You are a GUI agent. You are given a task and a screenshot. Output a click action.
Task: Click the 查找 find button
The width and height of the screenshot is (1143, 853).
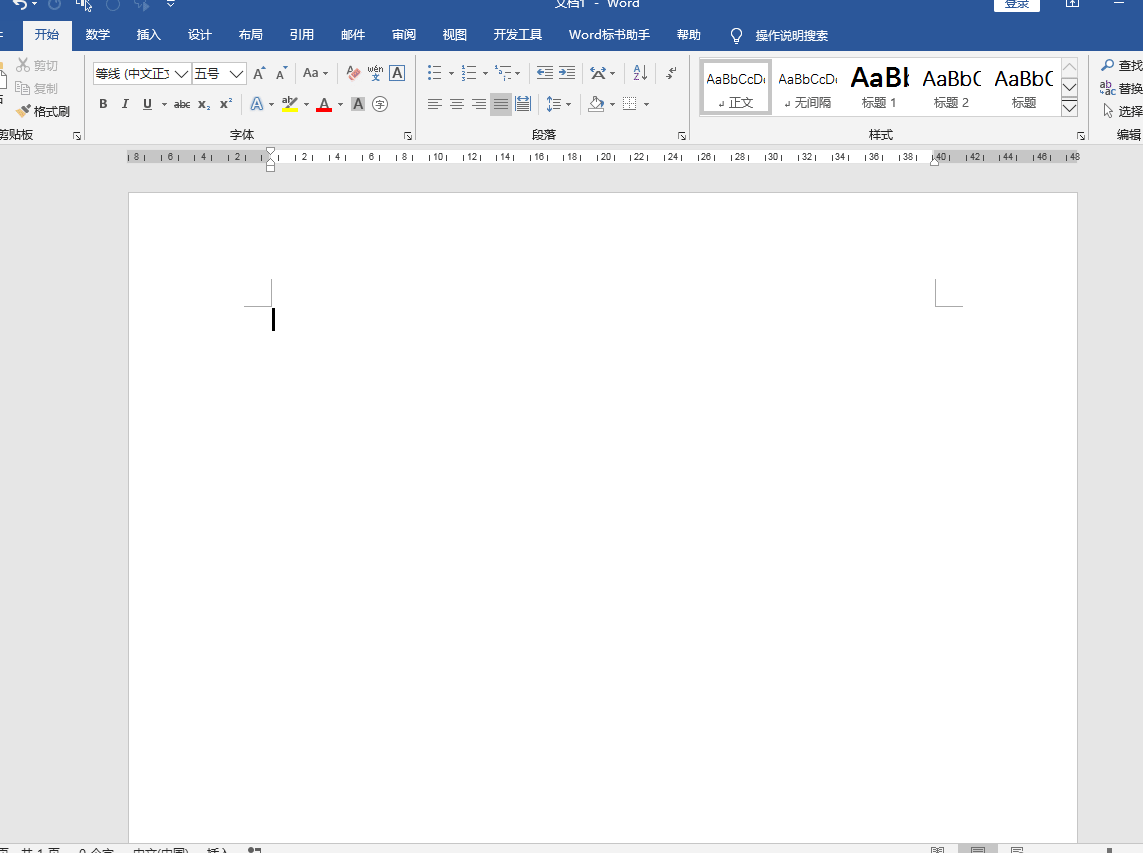click(x=1121, y=66)
